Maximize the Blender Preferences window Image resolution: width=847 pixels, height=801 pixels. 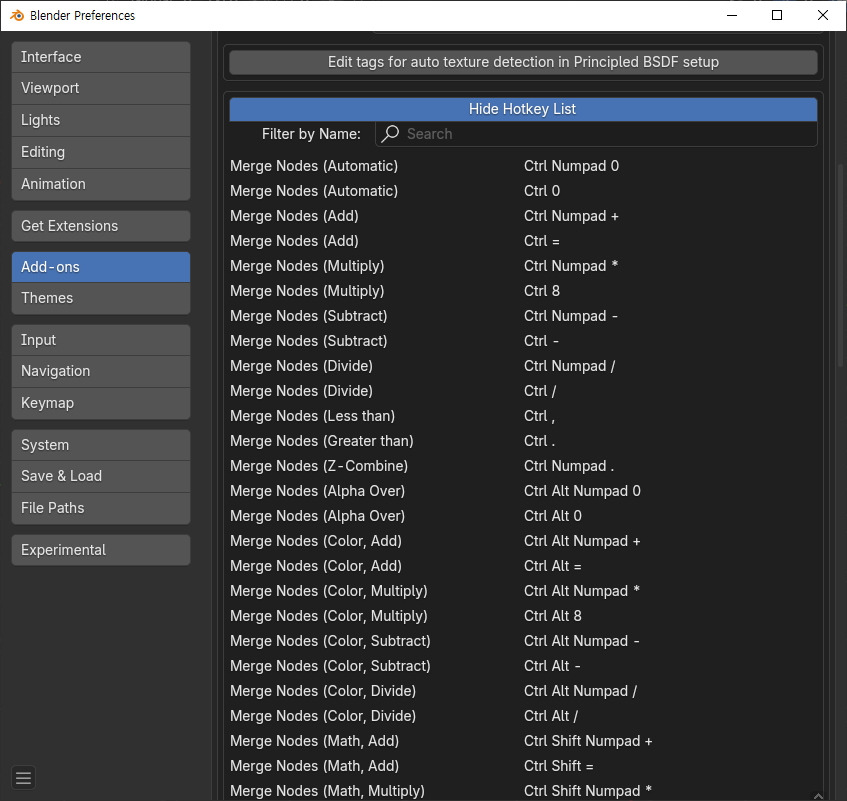coord(777,15)
